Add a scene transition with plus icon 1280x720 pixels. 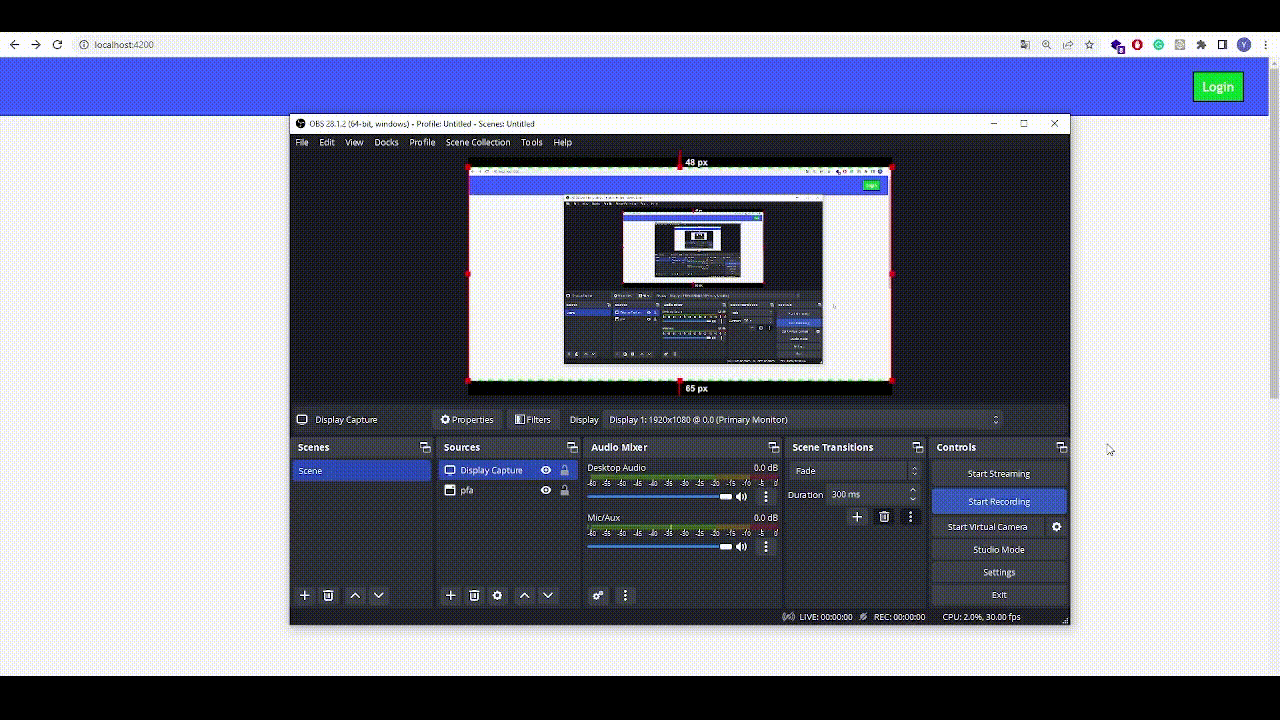(x=857, y=516)
